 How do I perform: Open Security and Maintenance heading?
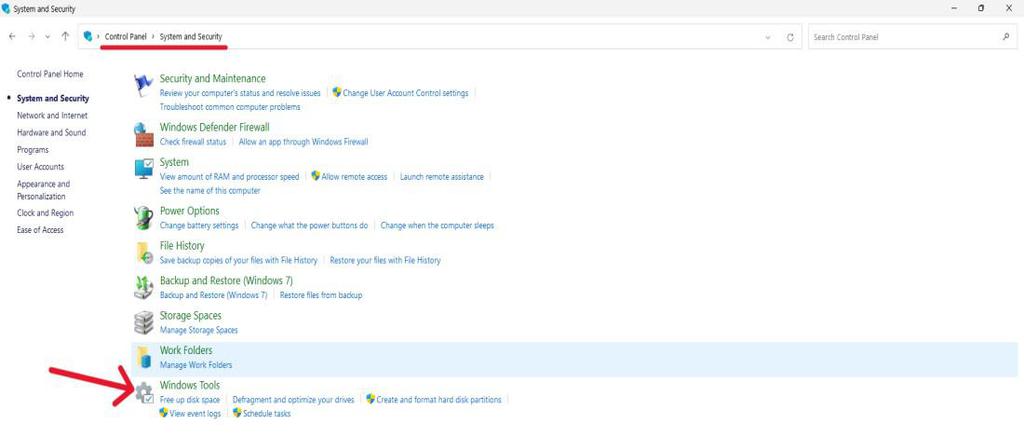(x=212, y=78)
